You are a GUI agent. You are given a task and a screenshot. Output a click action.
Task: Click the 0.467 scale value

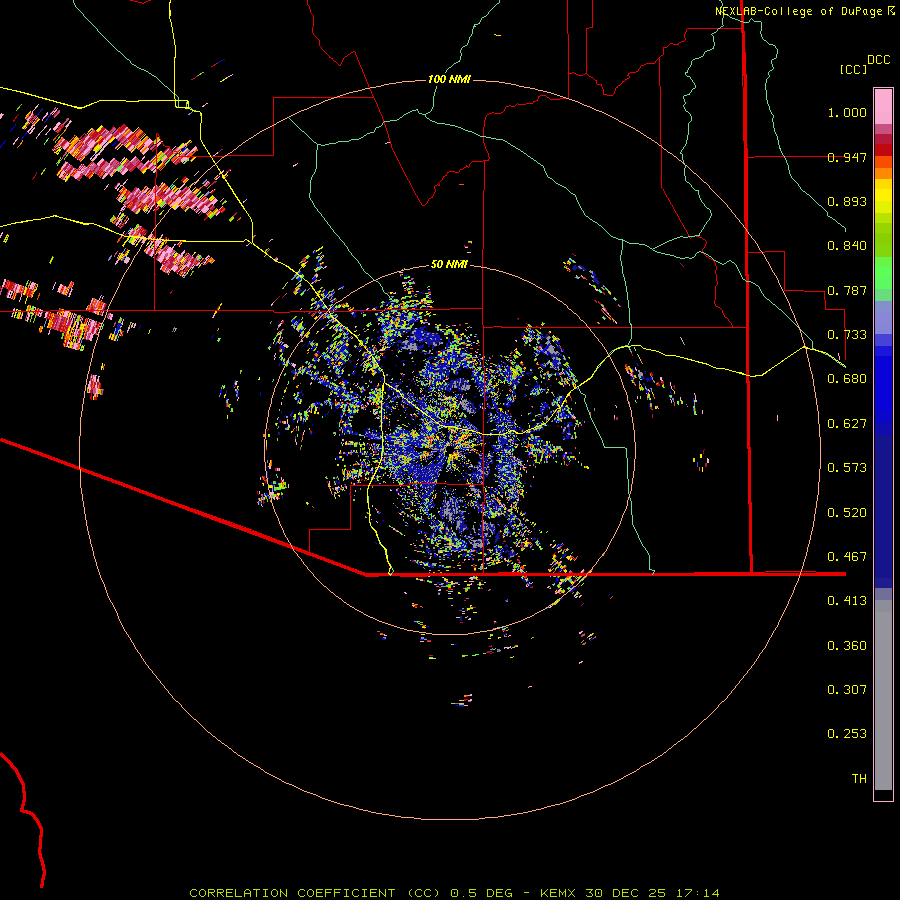tap(847, 557)
